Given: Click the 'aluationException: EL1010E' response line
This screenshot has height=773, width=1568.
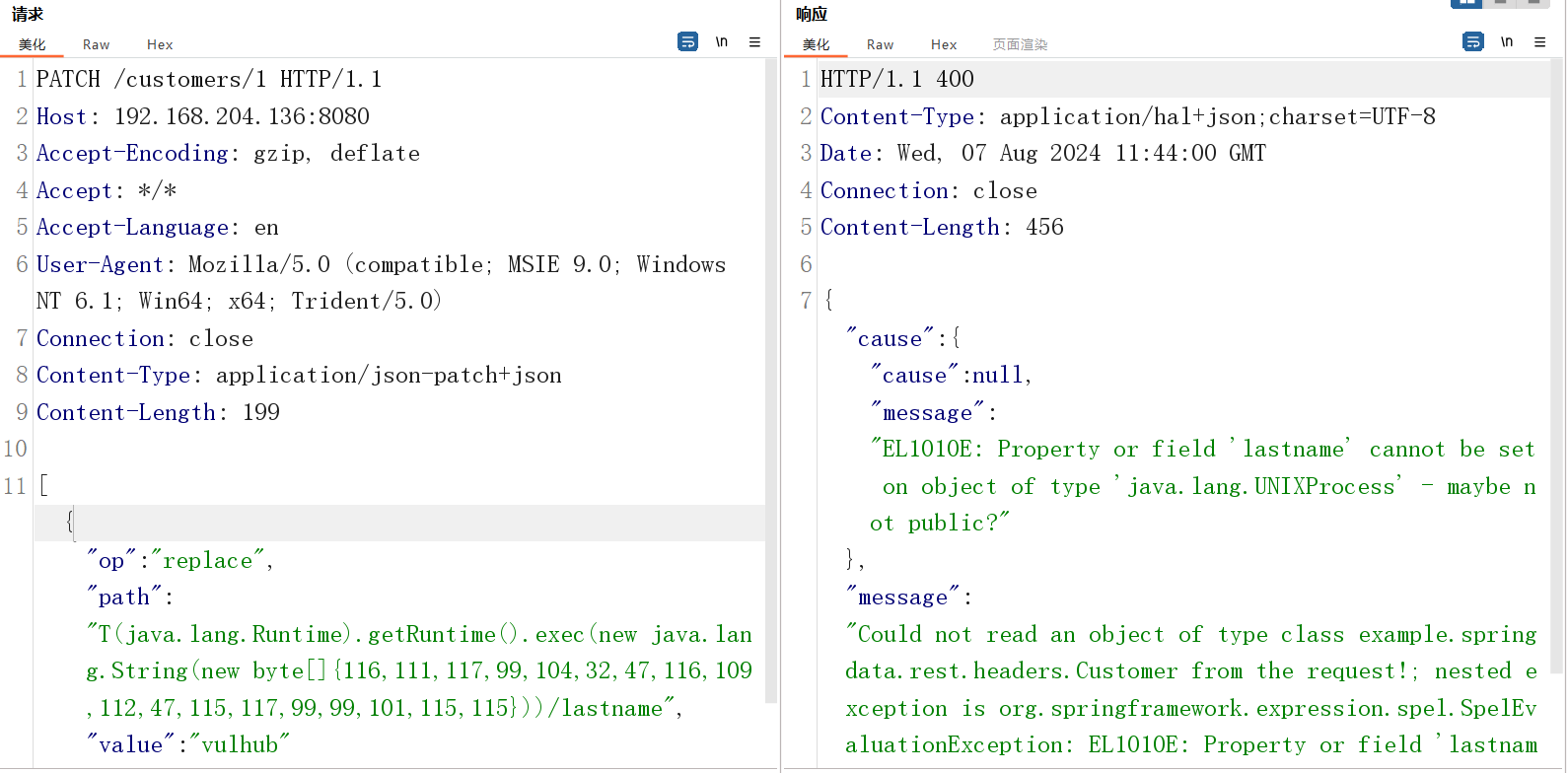Looking at the screenshot, I should tap(1191, 744).
